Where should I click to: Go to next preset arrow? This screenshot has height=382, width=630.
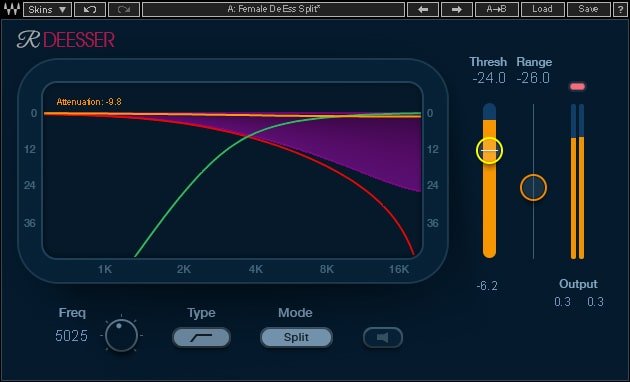tap(457, 9)
